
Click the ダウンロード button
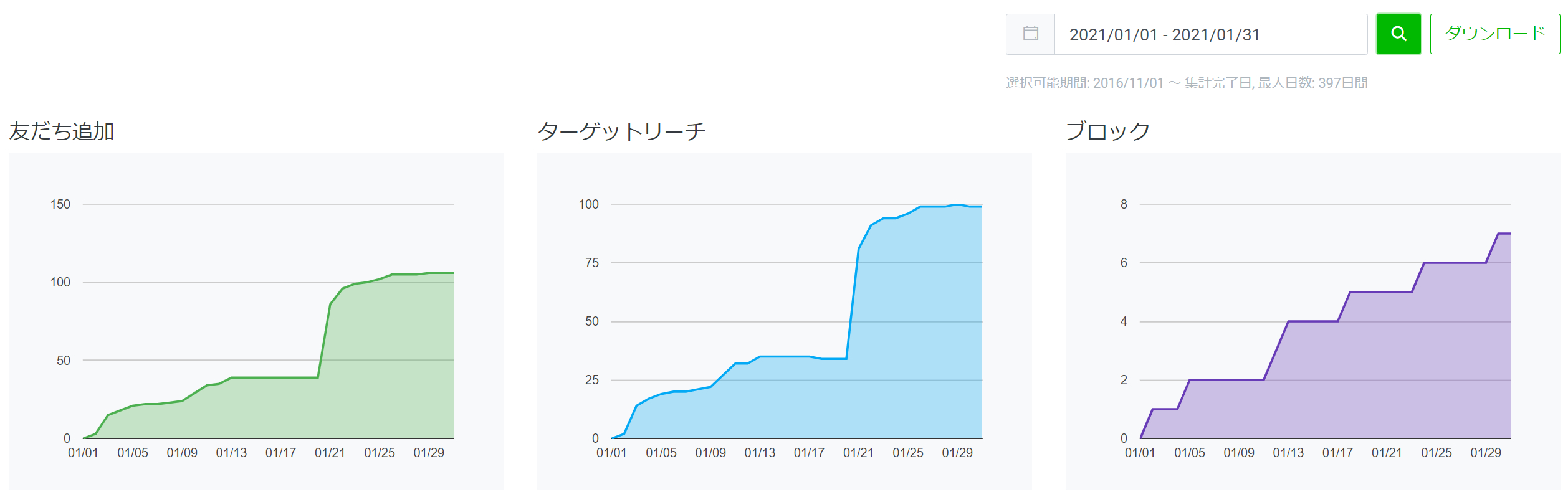point(1494,34)
